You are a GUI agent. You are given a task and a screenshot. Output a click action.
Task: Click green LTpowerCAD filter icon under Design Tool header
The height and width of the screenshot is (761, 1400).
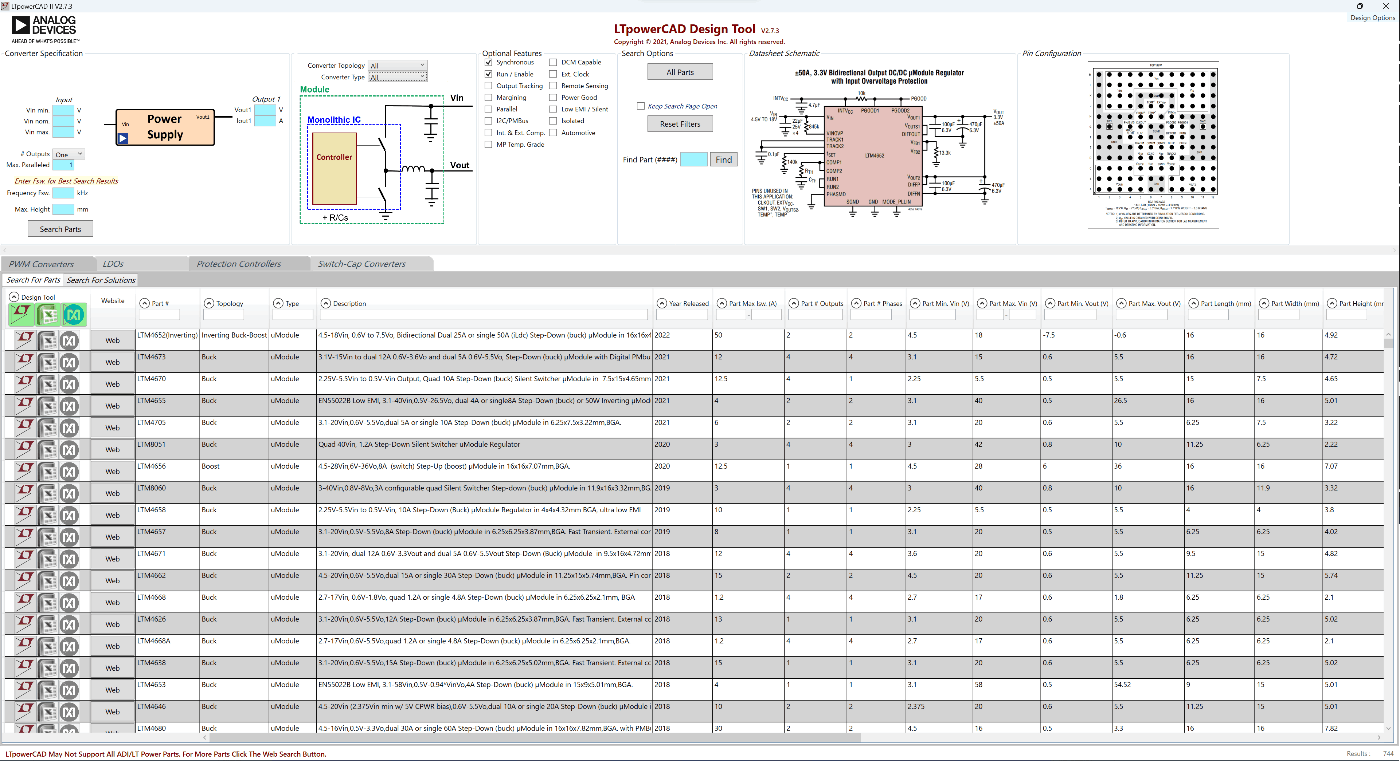pyautogui.click(x=21, y=315)
